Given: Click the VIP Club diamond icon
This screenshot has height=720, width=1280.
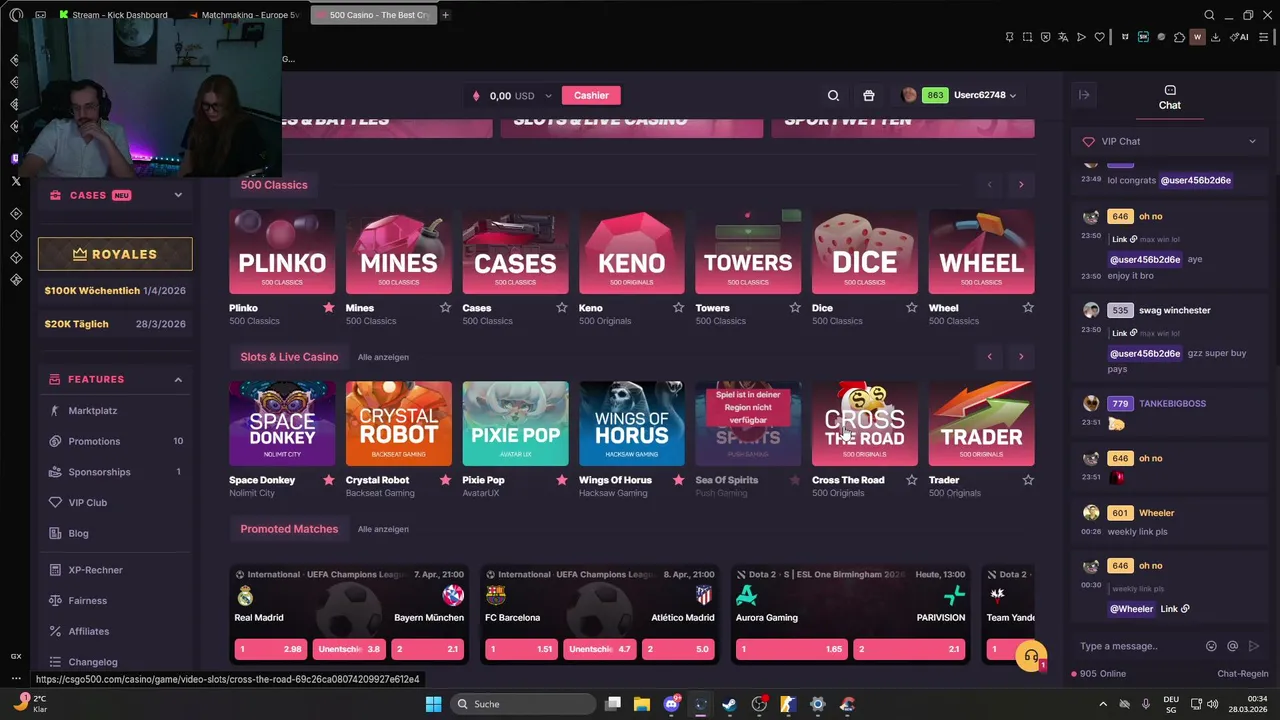Looking at the screenshot, I should [x=55, y=502].
